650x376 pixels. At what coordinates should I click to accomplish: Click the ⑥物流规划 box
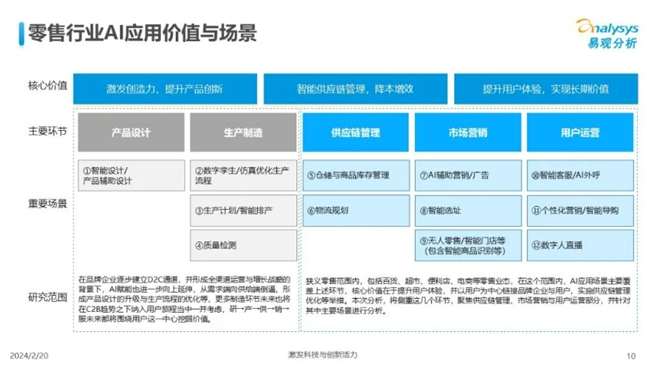pos(356,211)
